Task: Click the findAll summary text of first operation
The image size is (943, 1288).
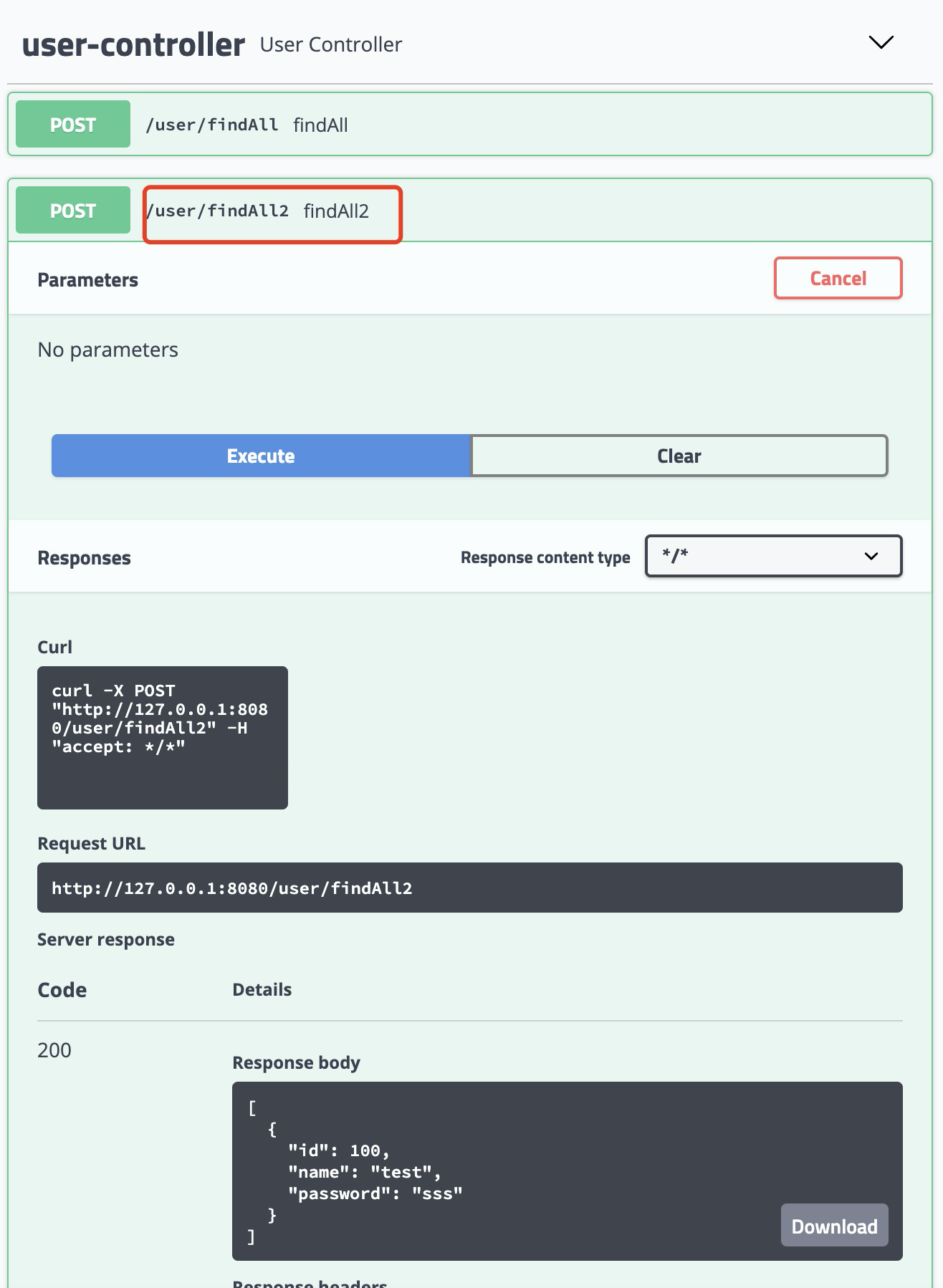Action: pos(320,125)
